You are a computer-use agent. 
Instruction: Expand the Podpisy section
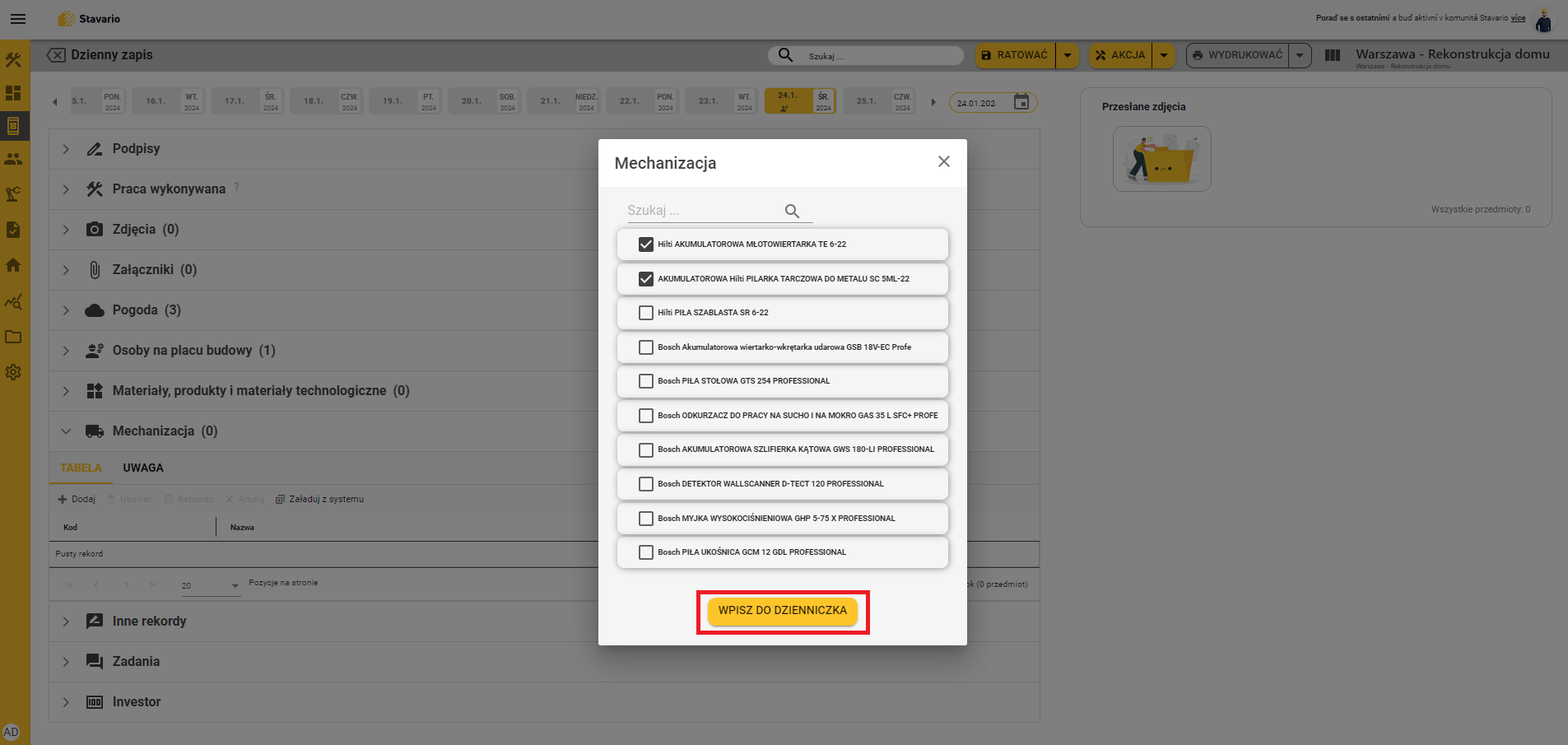[66, 149]
